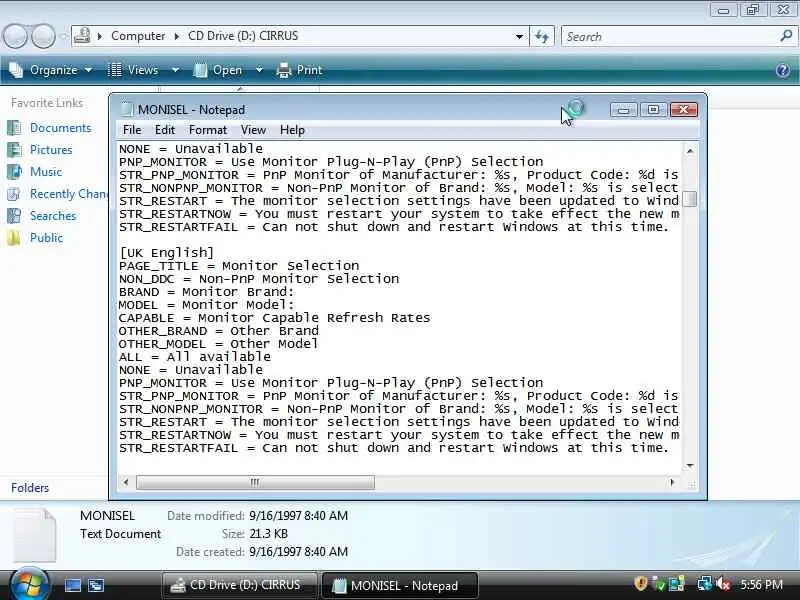Click the Notepad vertical scrollbar thumb

690,198
